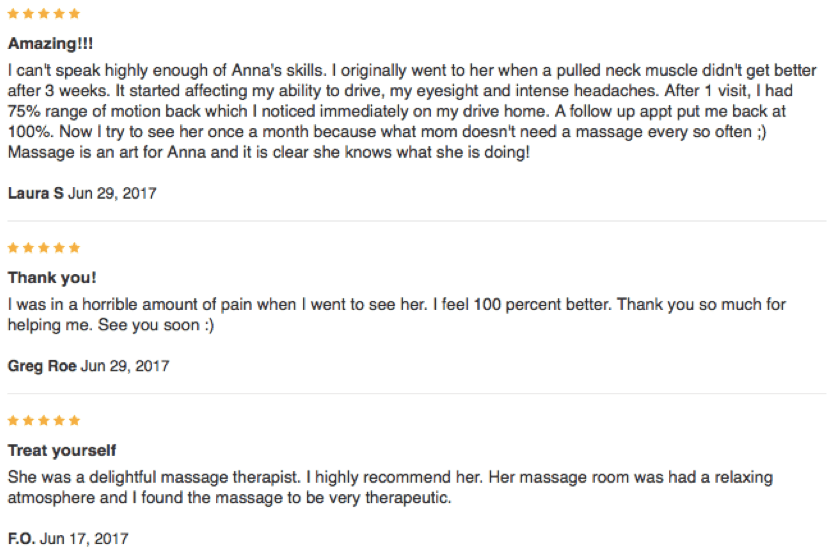838x556 pixels.
Task: Click the first star on Greg Roe's review
Action: [x=12, y=248]
